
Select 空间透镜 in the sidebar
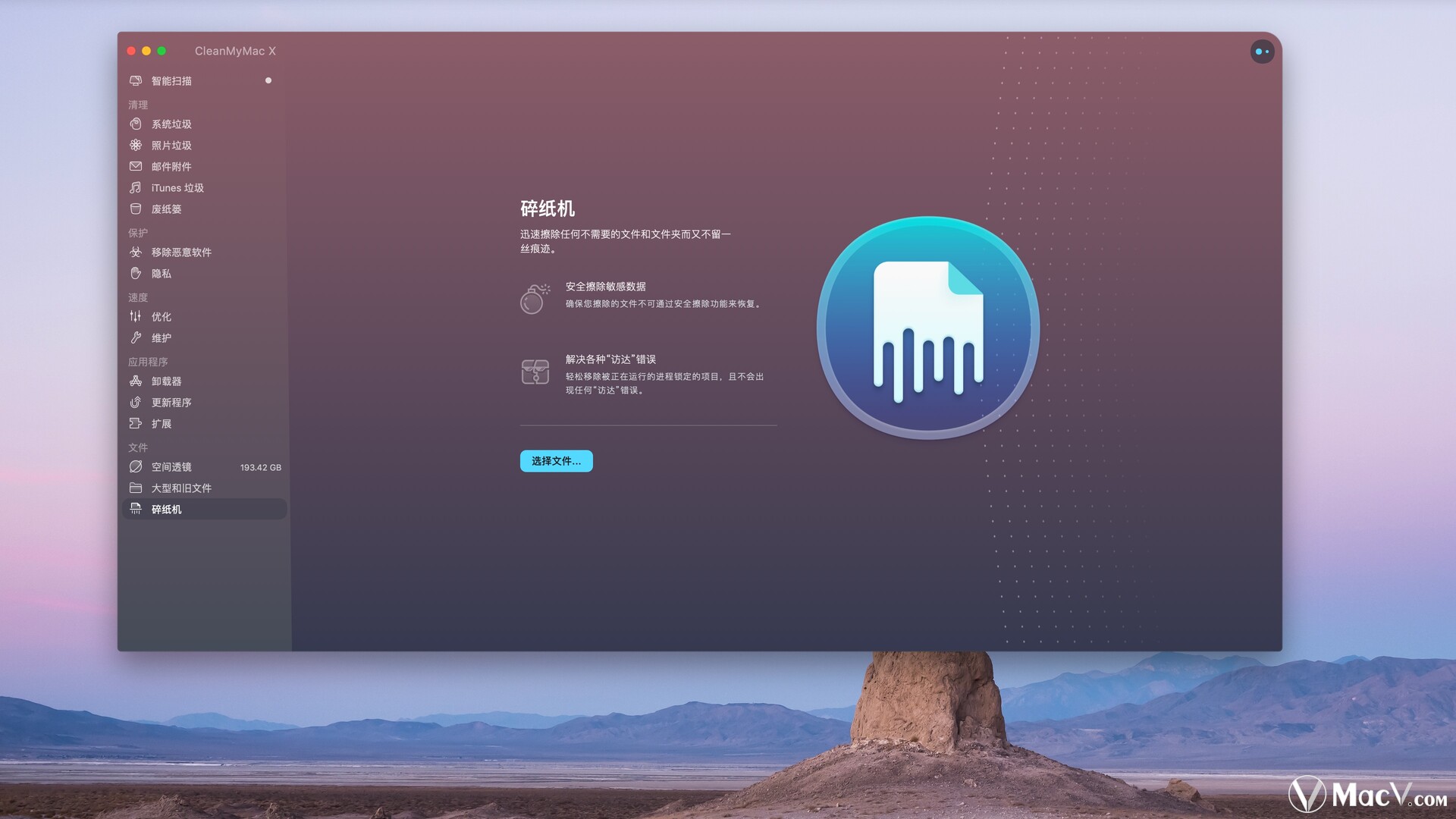pyautogui.click(x=204, y=466)
